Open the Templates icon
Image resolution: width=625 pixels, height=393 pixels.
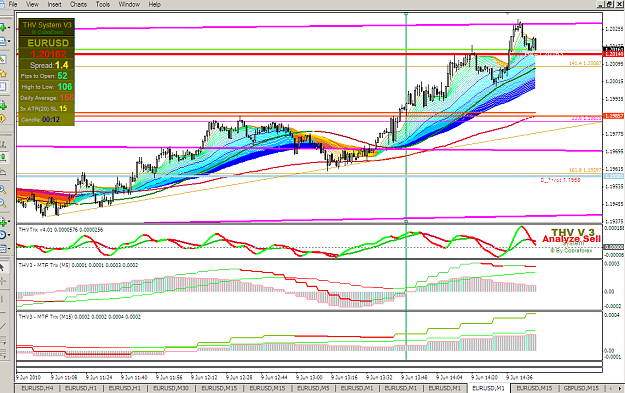(3, 248)
